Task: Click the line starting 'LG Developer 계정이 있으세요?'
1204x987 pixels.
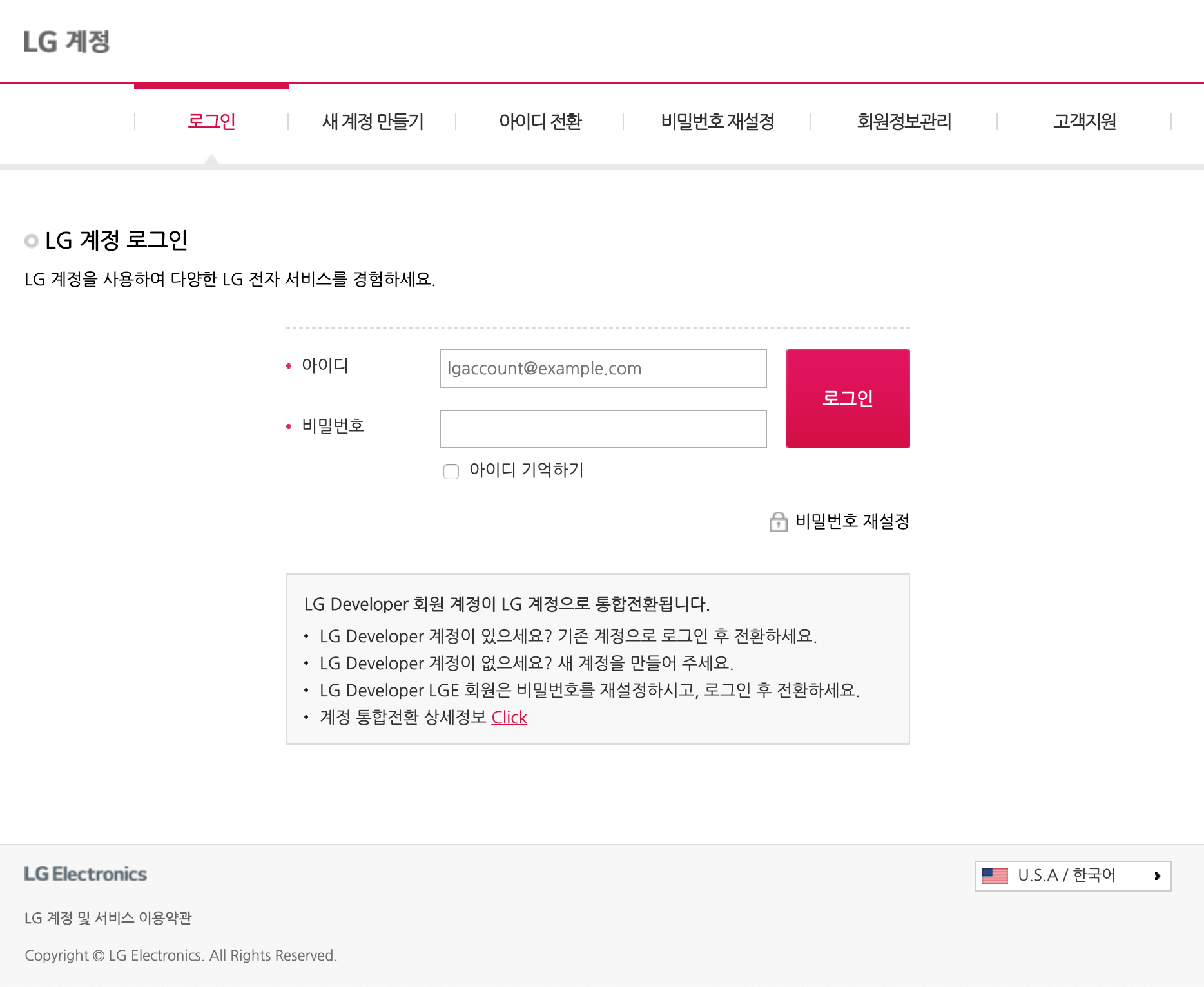Action: [x=568, y=636]
